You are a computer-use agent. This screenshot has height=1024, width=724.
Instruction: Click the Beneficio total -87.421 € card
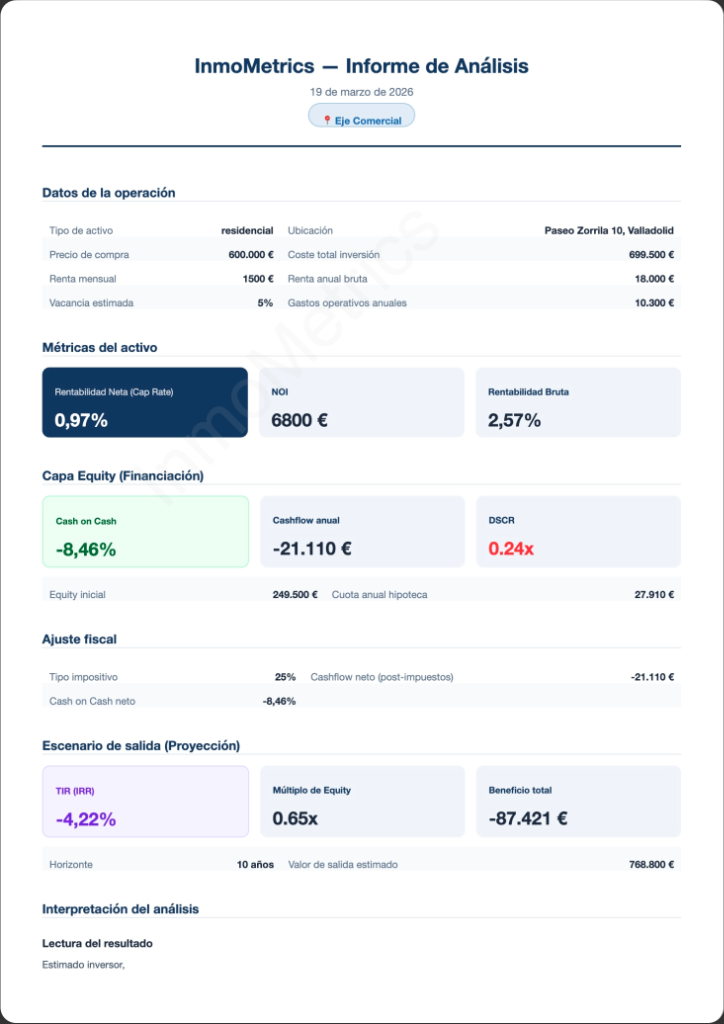click(578, 801)
